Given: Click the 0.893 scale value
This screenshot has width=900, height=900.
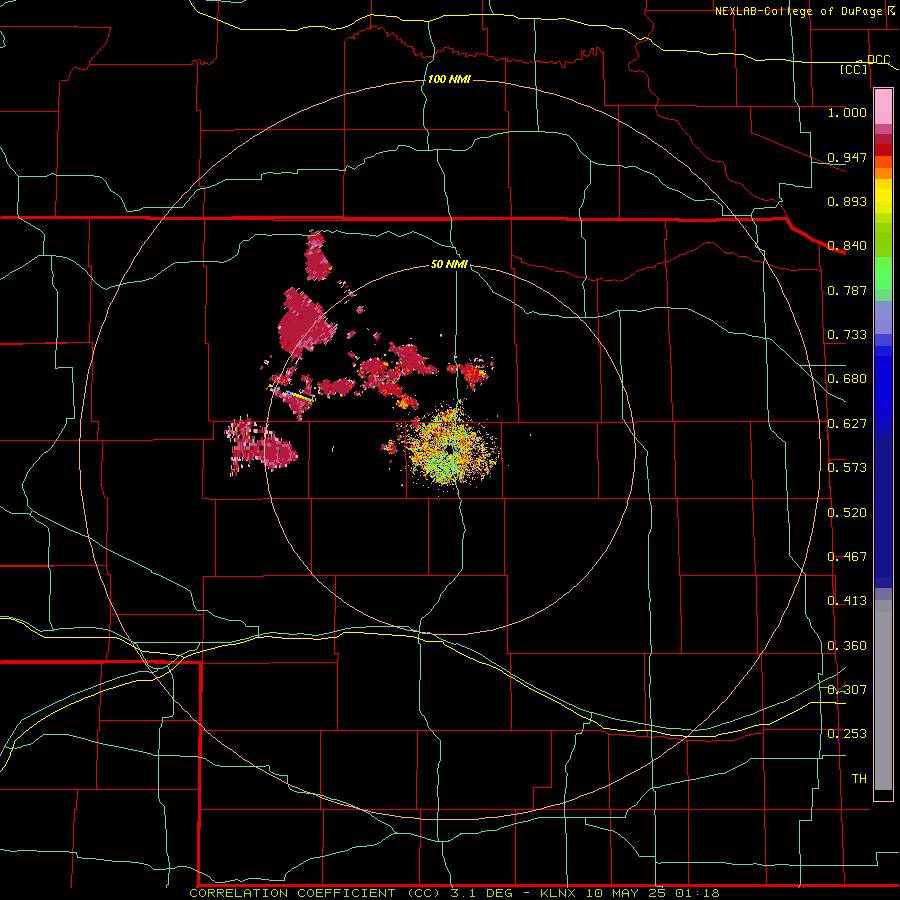Looking at the screenshot, I should point(847,201).
